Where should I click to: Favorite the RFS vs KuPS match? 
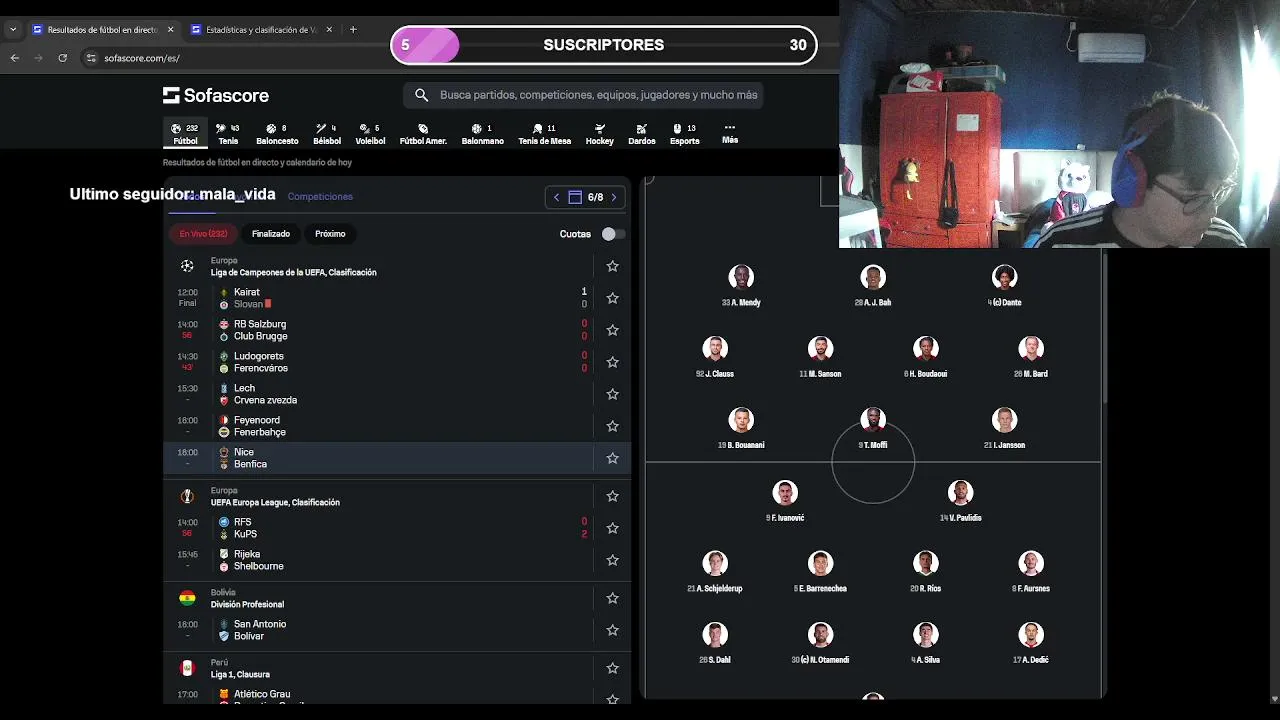click(613, 528)
